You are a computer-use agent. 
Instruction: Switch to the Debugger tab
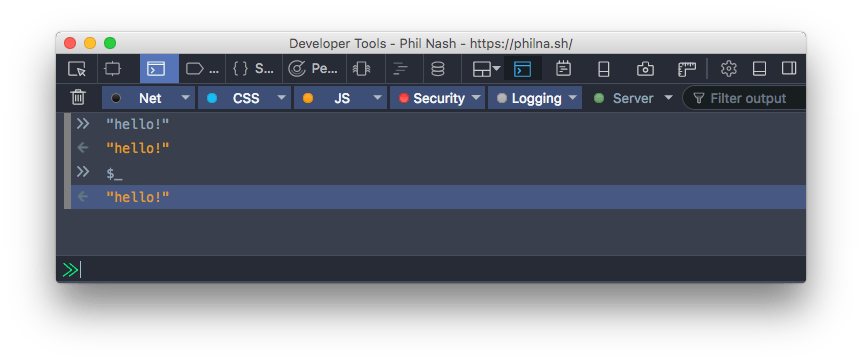pyautogui.click(x=202, y=69)
